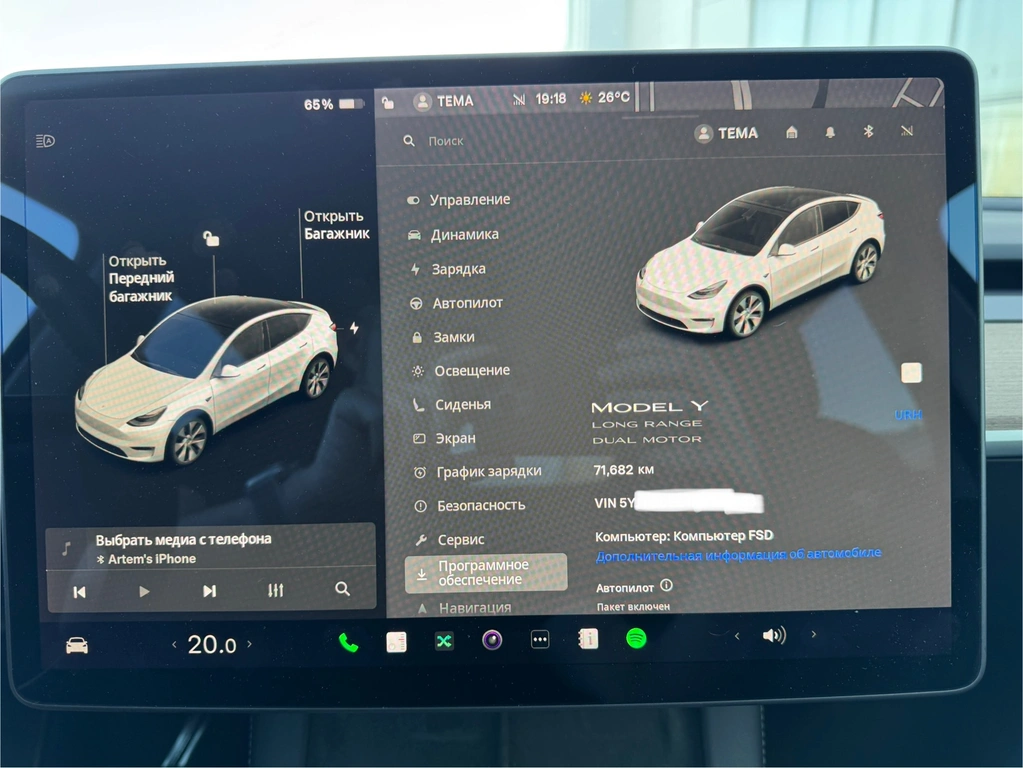Tap the cellular signal icon in settings header
Screen dimensions: 1023x768
[x=907, y=131]
